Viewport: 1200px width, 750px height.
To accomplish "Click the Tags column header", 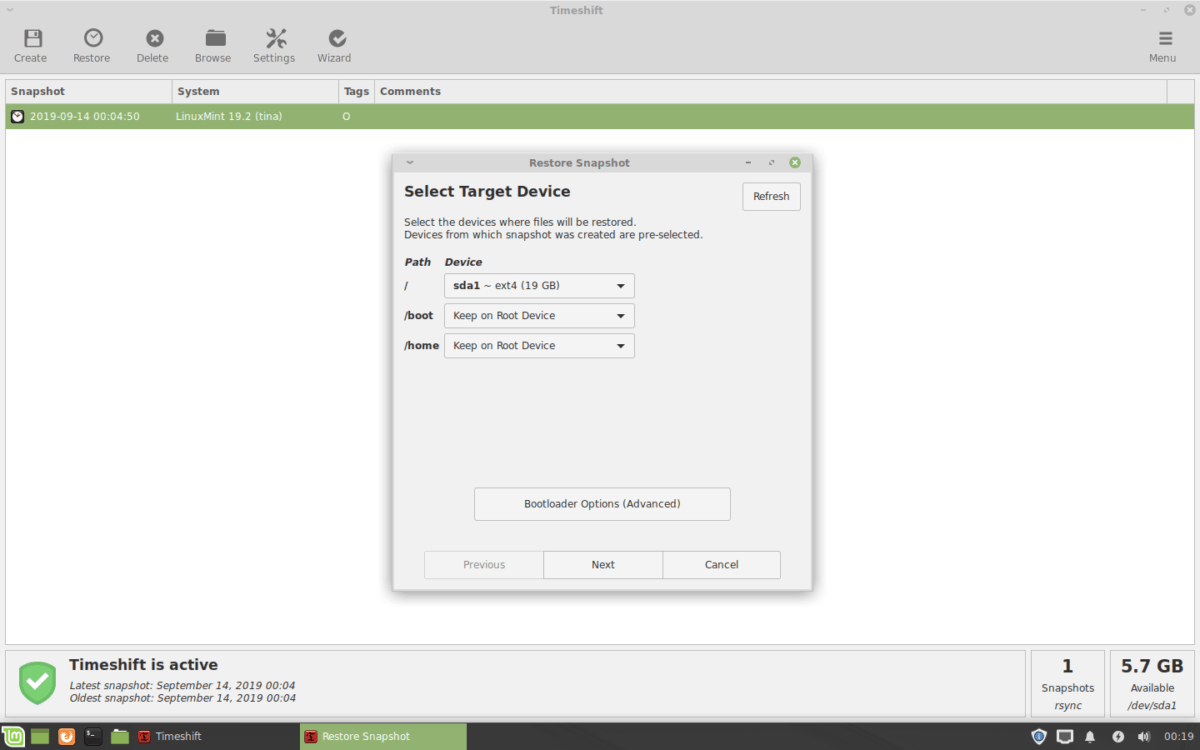I will [357, 91].
